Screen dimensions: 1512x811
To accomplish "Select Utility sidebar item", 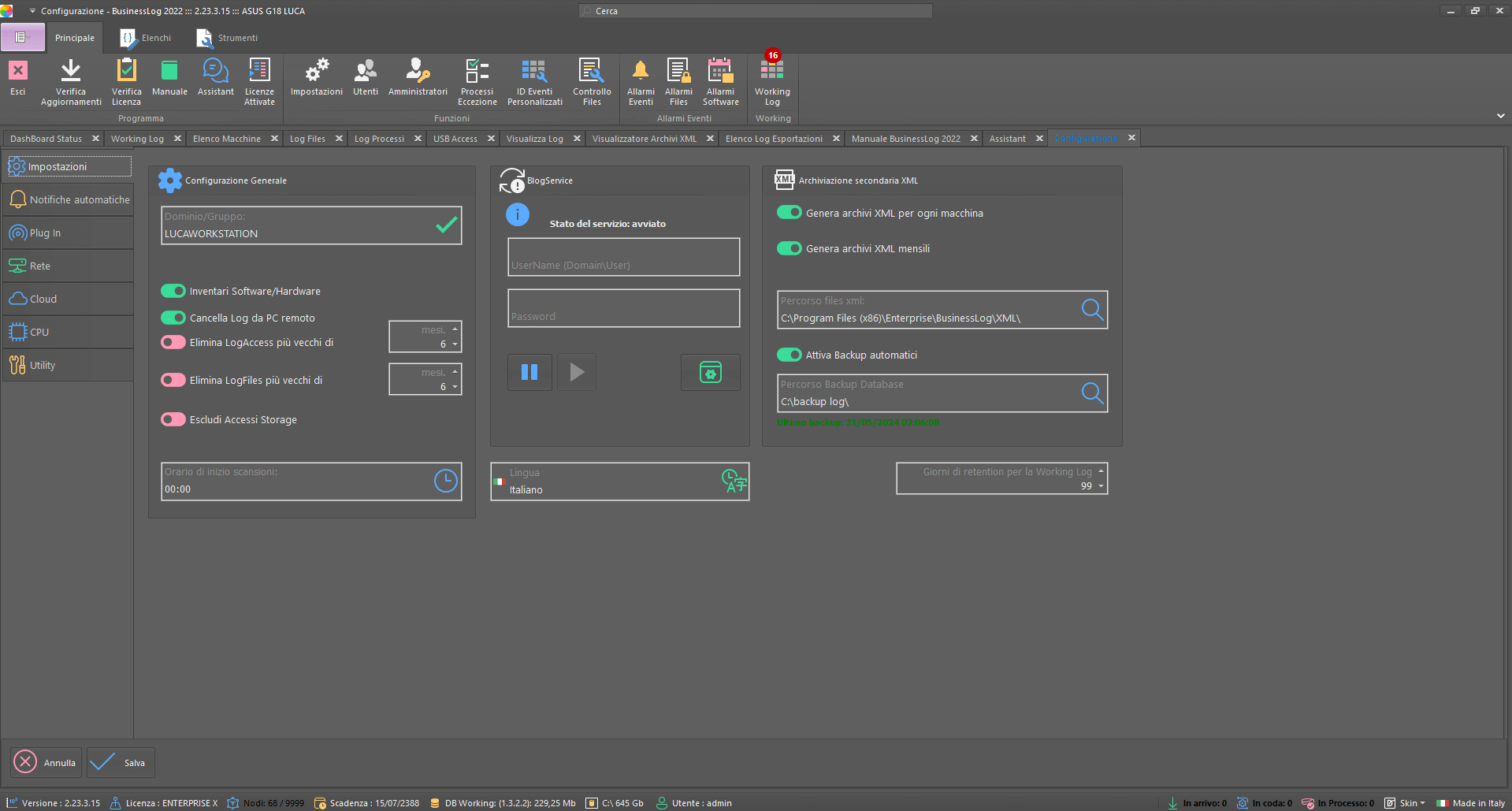I will tap(68, 366).
